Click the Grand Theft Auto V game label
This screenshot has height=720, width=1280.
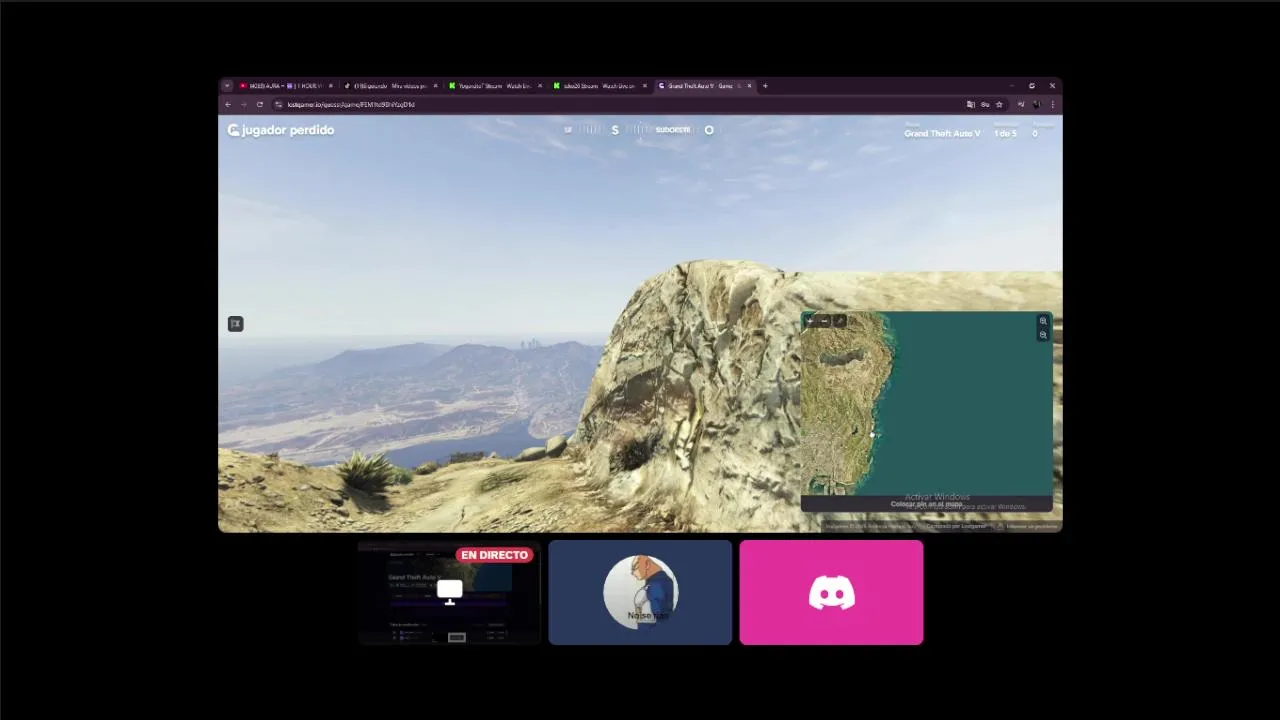(942, 133)
